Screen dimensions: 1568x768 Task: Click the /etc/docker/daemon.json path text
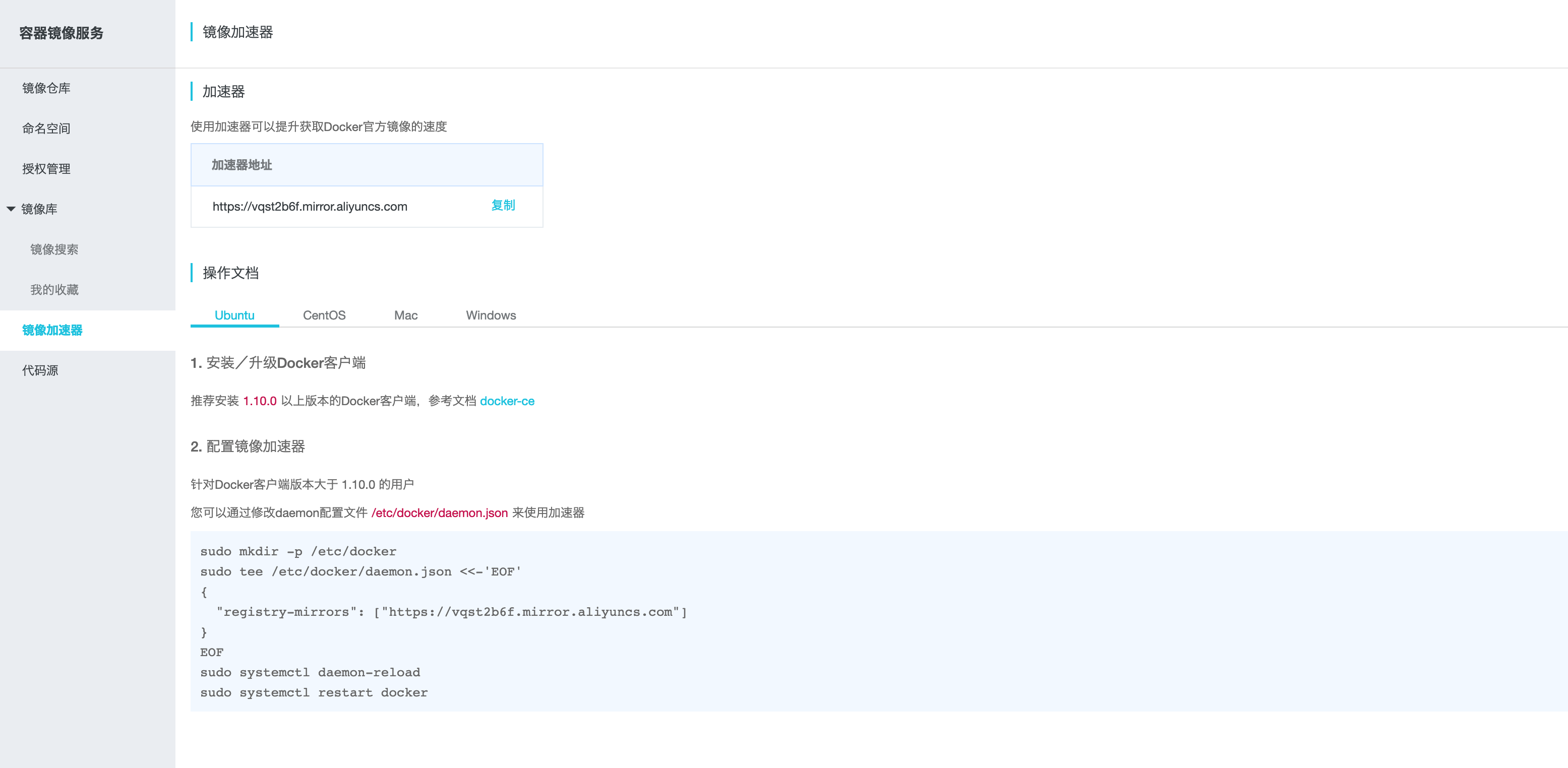click(440, 513)
